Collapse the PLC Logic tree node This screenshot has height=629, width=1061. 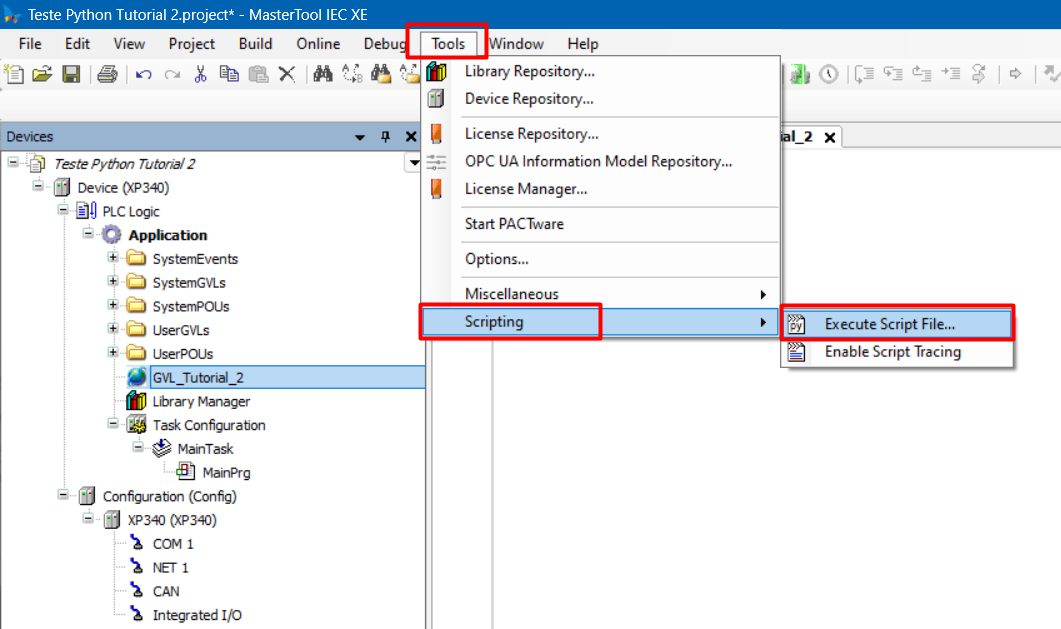pyautogui.click(x=64, y=211)
